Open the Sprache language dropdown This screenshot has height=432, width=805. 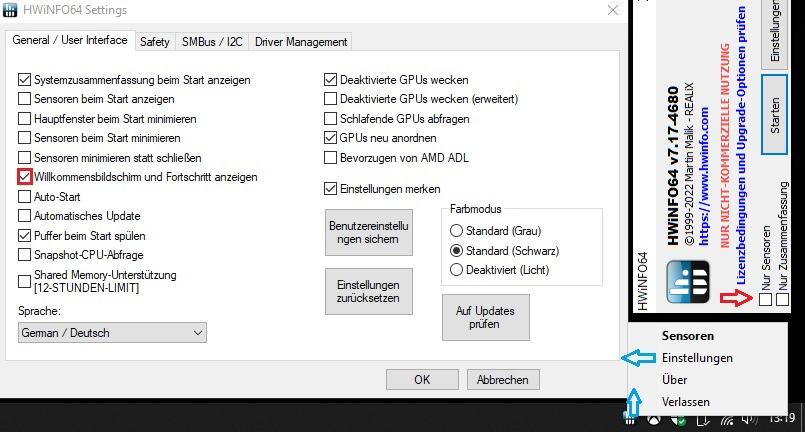pyautogui.click(x=112, y=333)
